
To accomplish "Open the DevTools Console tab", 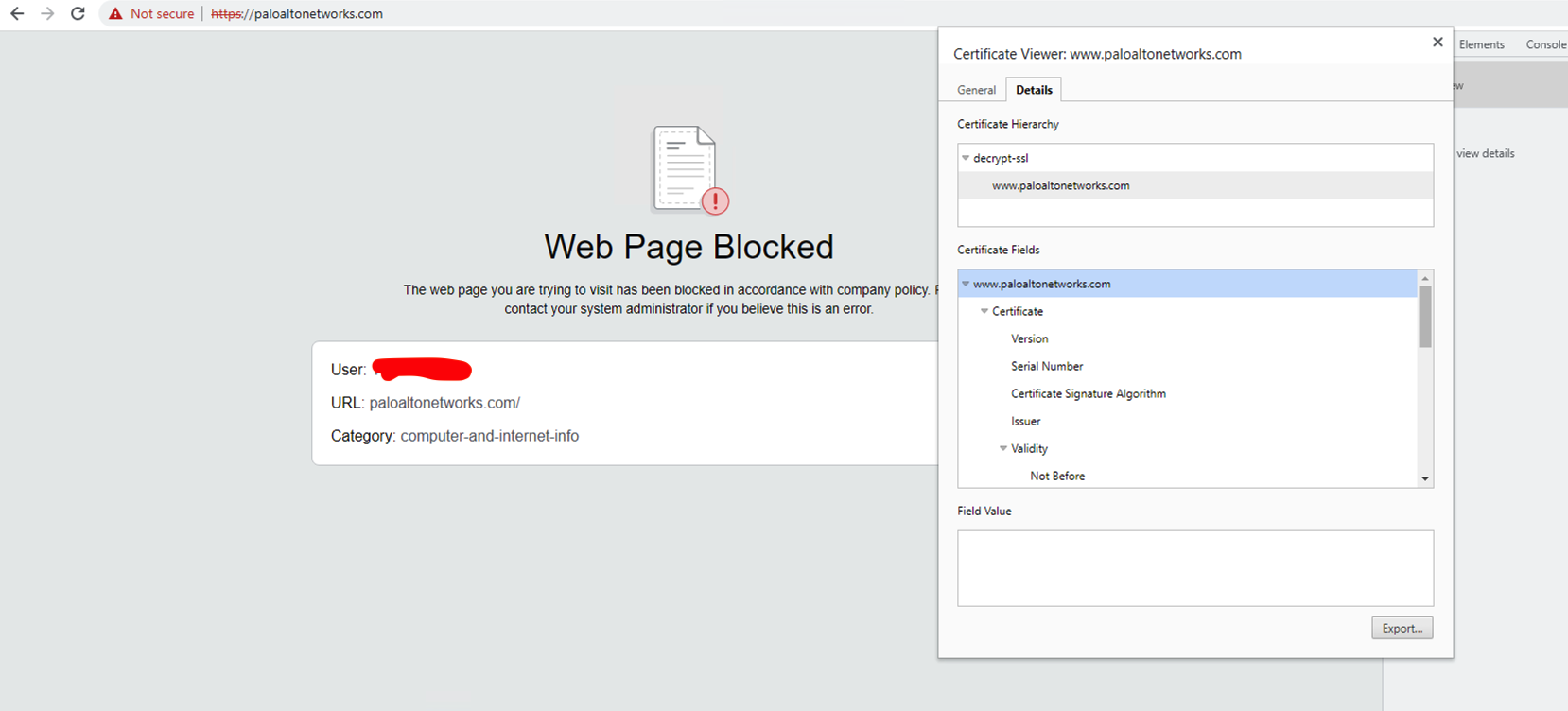I will (1545, 44).
